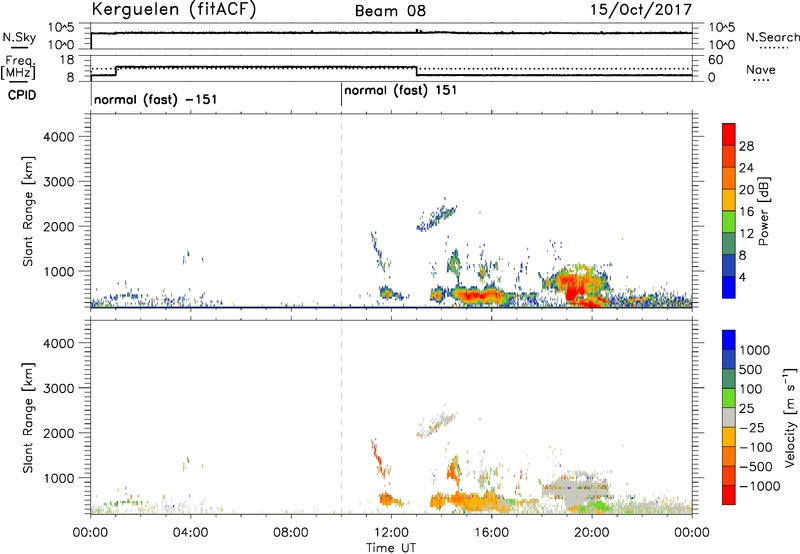Click 'normal (fast) -151' CPID text

point(156,99)
